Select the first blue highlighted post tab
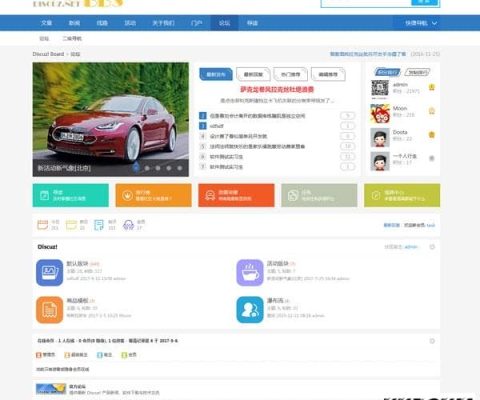The width and height of the screenshot is (480, 400). point(216,74)
